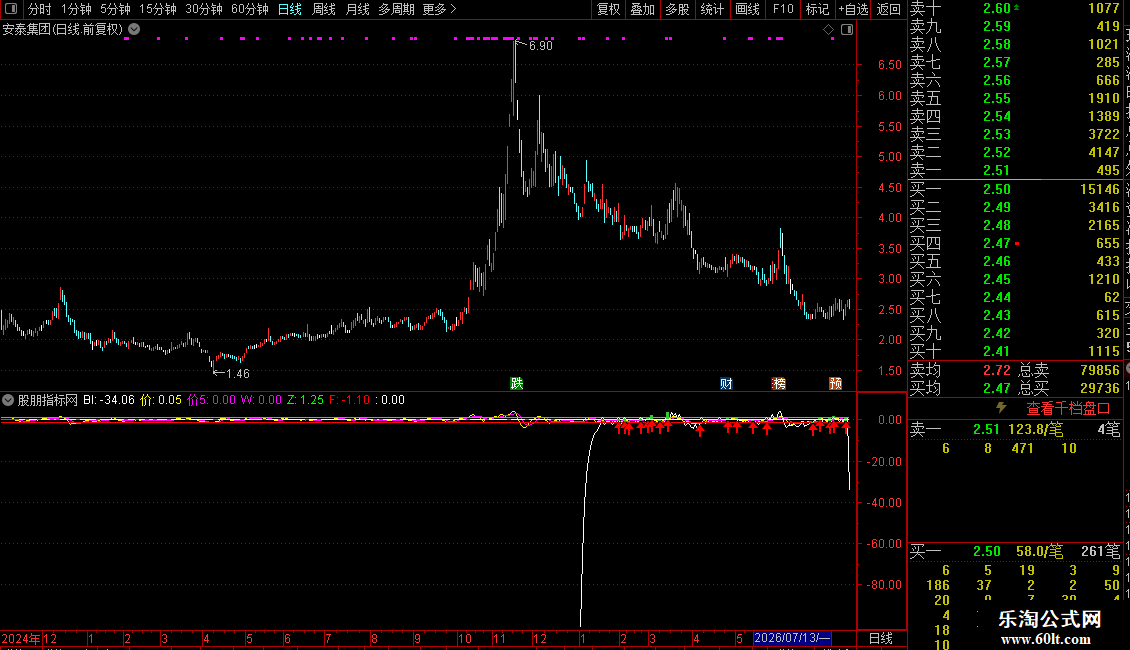Select the 买四 2.47 row
Viewport: 1130px width, 650px height.
click(x=1015, y=243)
